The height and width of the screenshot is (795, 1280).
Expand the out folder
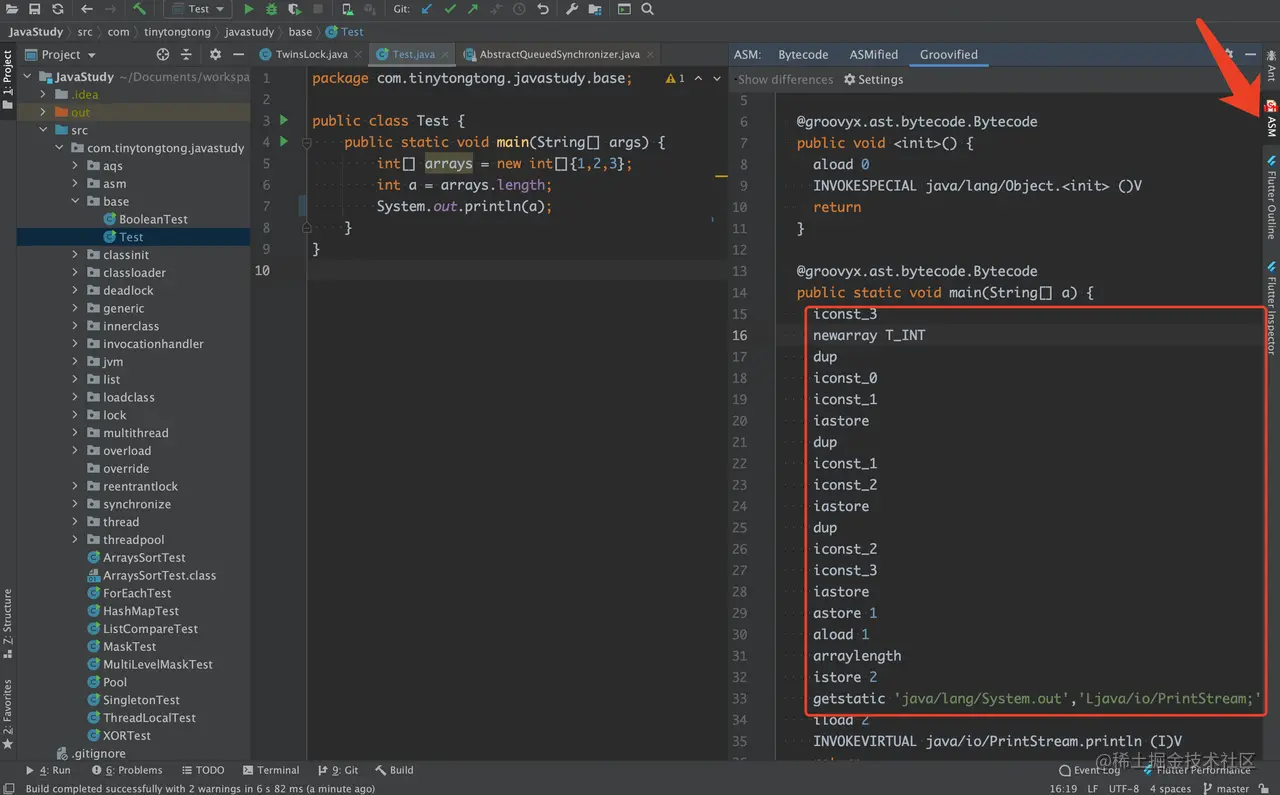[44, 113]
